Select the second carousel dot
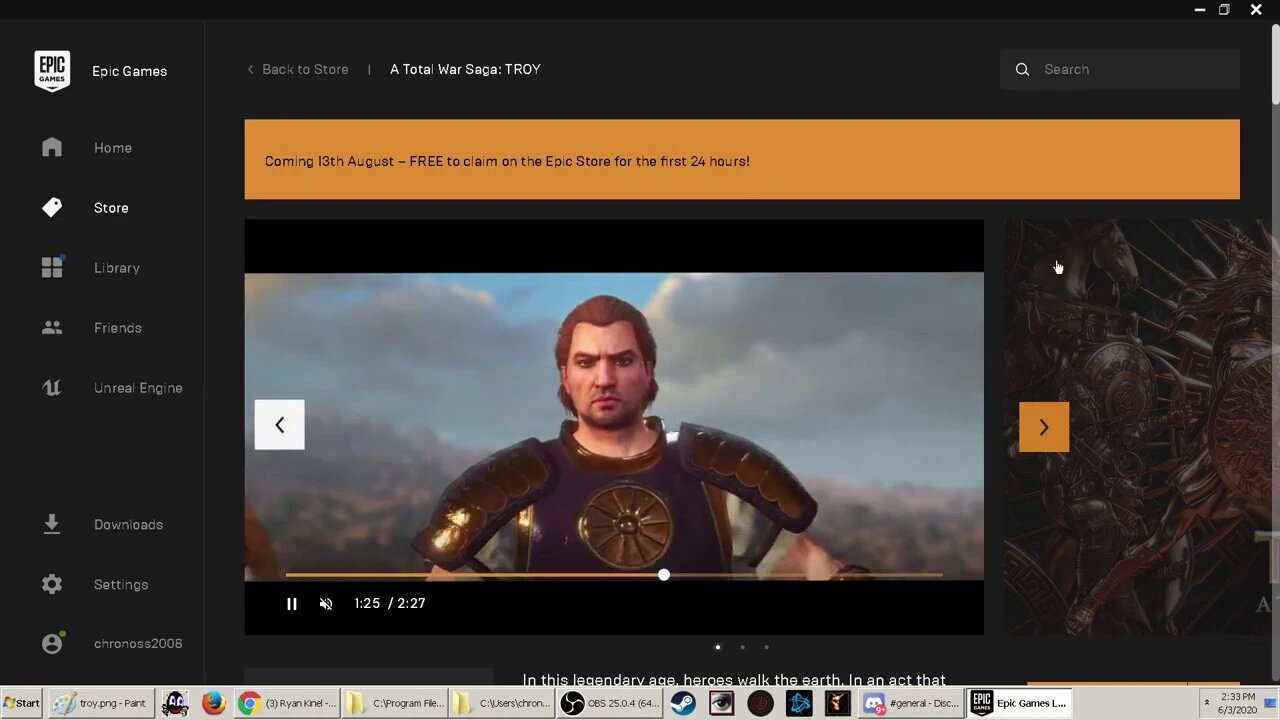This screenshot has height=720, width=1280. pyautogui.click(x=742, y=647)
